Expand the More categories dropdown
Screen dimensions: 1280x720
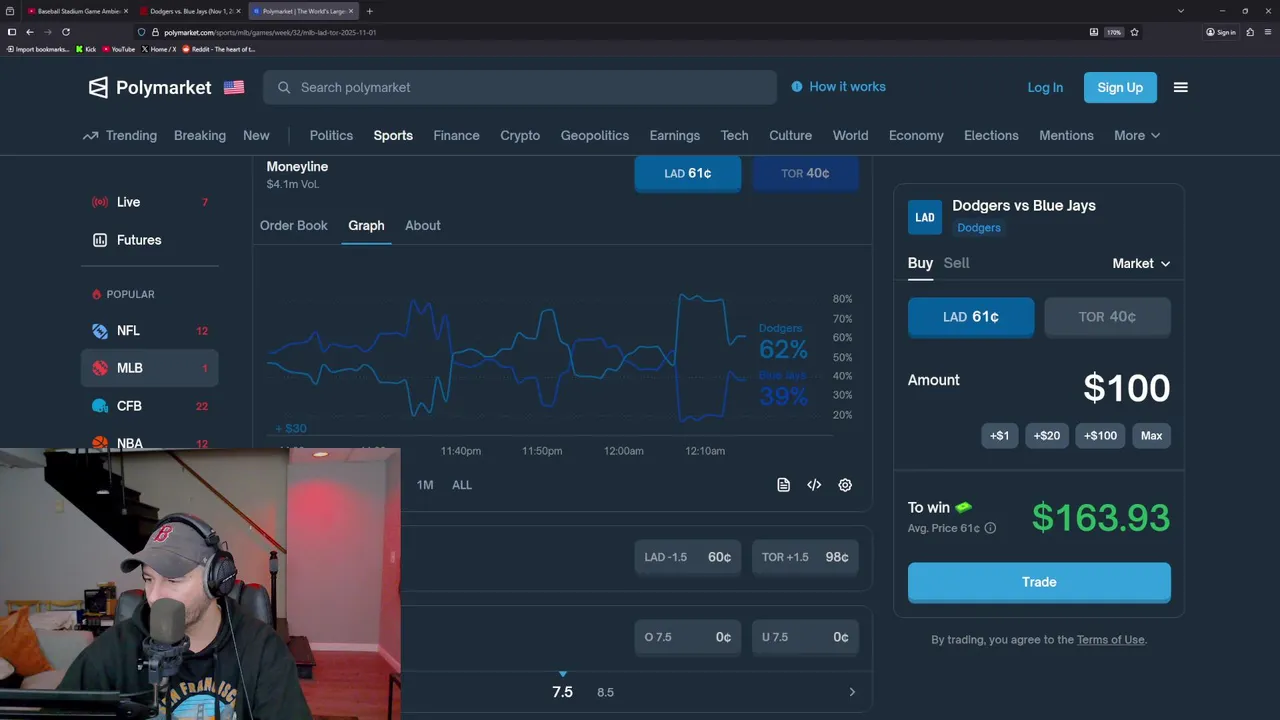coord(1137,136)
